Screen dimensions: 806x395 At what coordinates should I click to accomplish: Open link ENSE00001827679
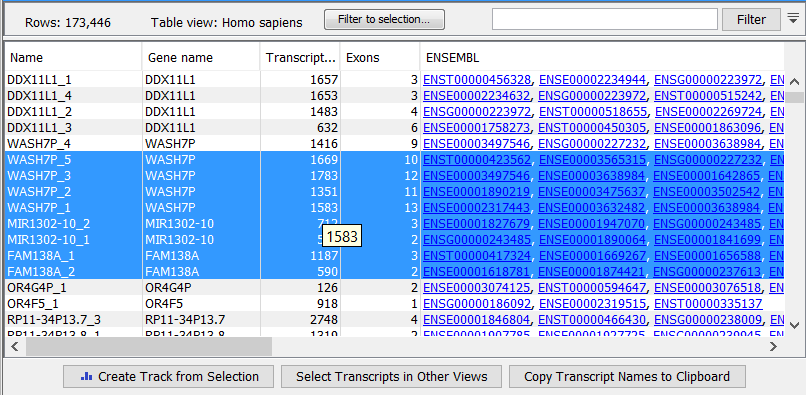tap(477, 224)
